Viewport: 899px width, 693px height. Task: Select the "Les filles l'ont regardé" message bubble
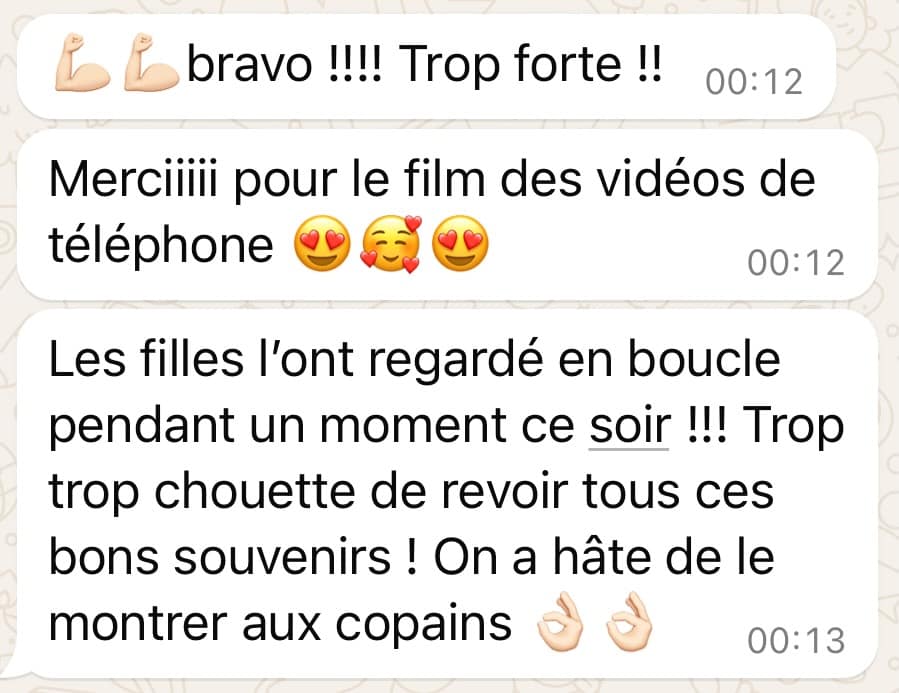click(447, 494)
